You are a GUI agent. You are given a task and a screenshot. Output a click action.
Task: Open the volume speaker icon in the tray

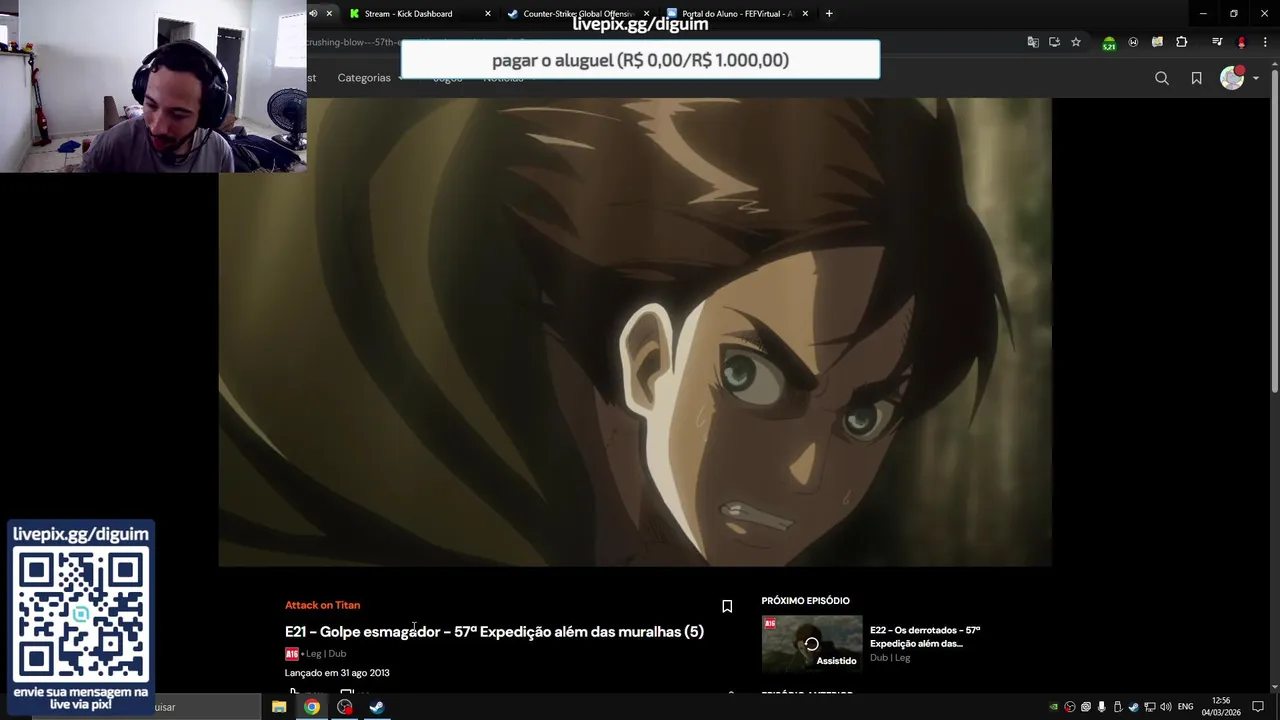pyautogui.click(x=1166, y=707)
